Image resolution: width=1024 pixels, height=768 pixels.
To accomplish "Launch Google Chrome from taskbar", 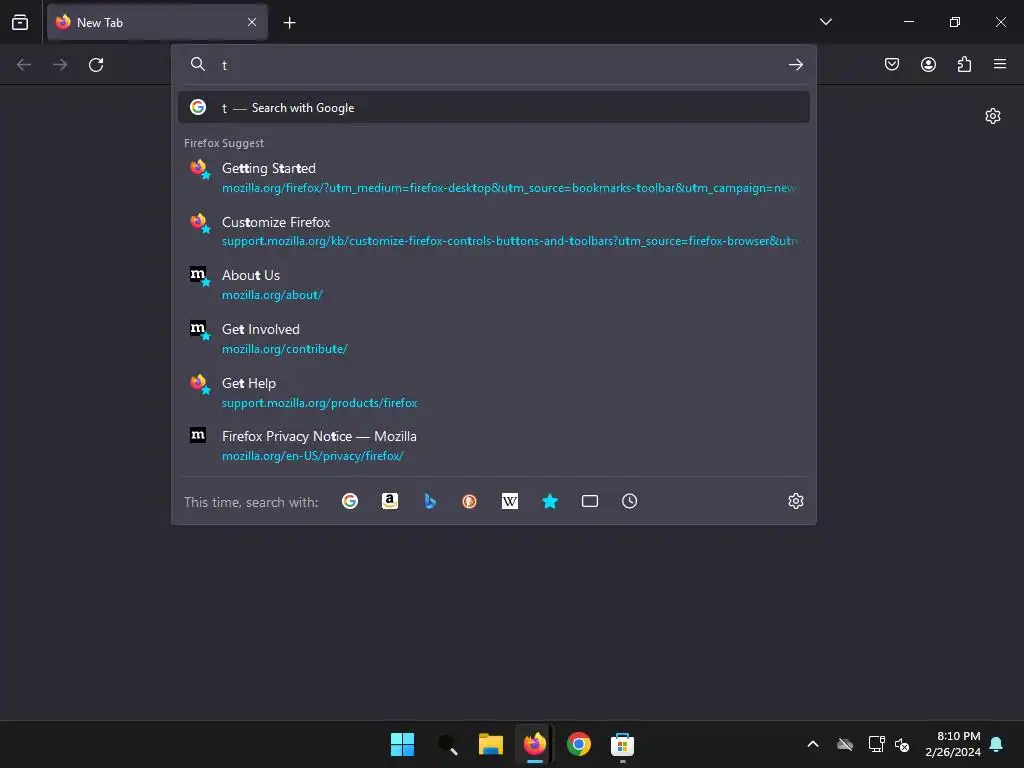I will click(579, 744).
